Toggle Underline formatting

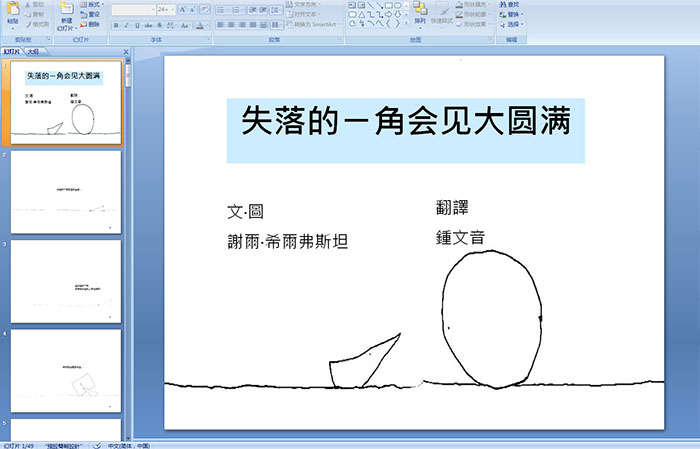coord(137,25)
